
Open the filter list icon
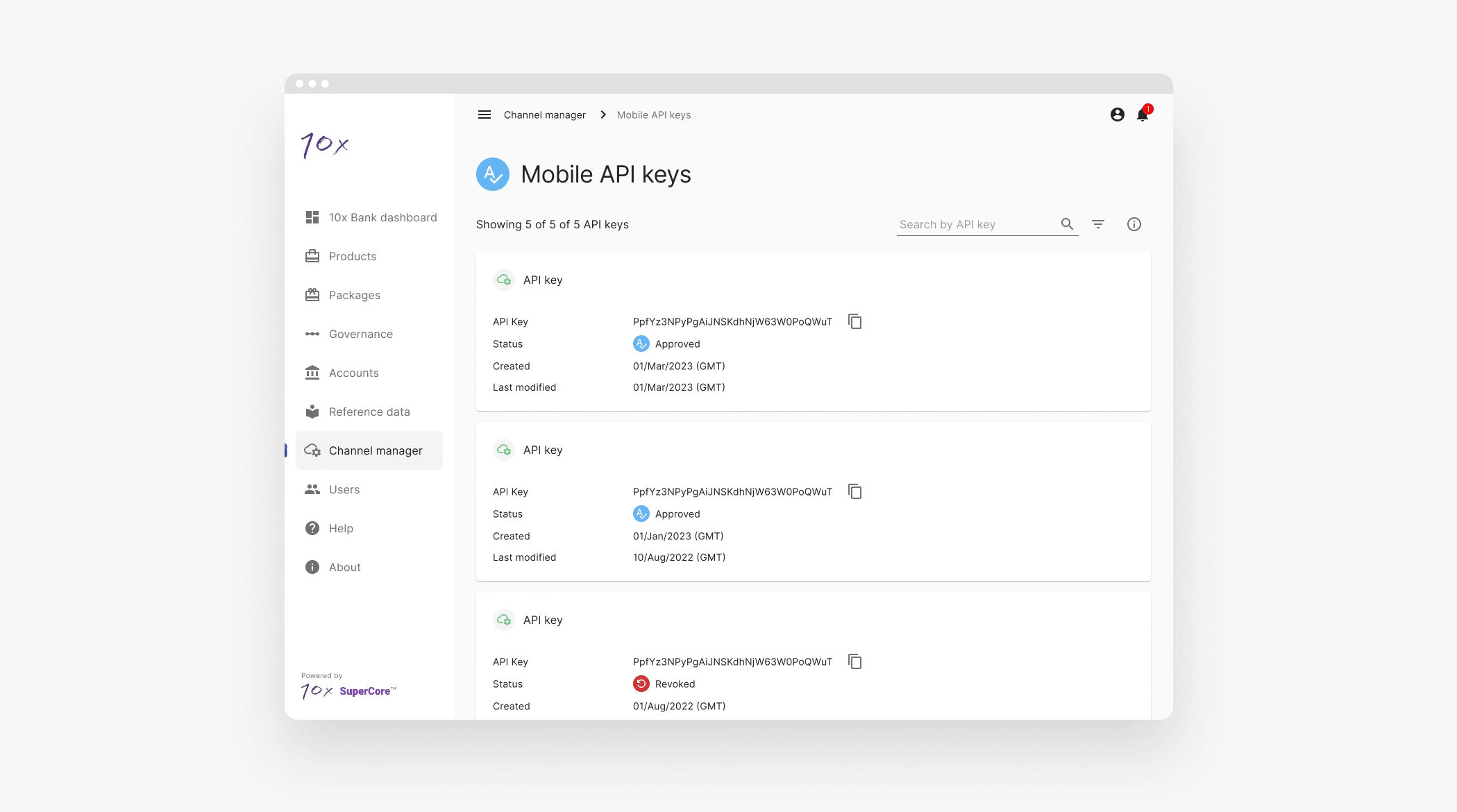point(1098,224)
